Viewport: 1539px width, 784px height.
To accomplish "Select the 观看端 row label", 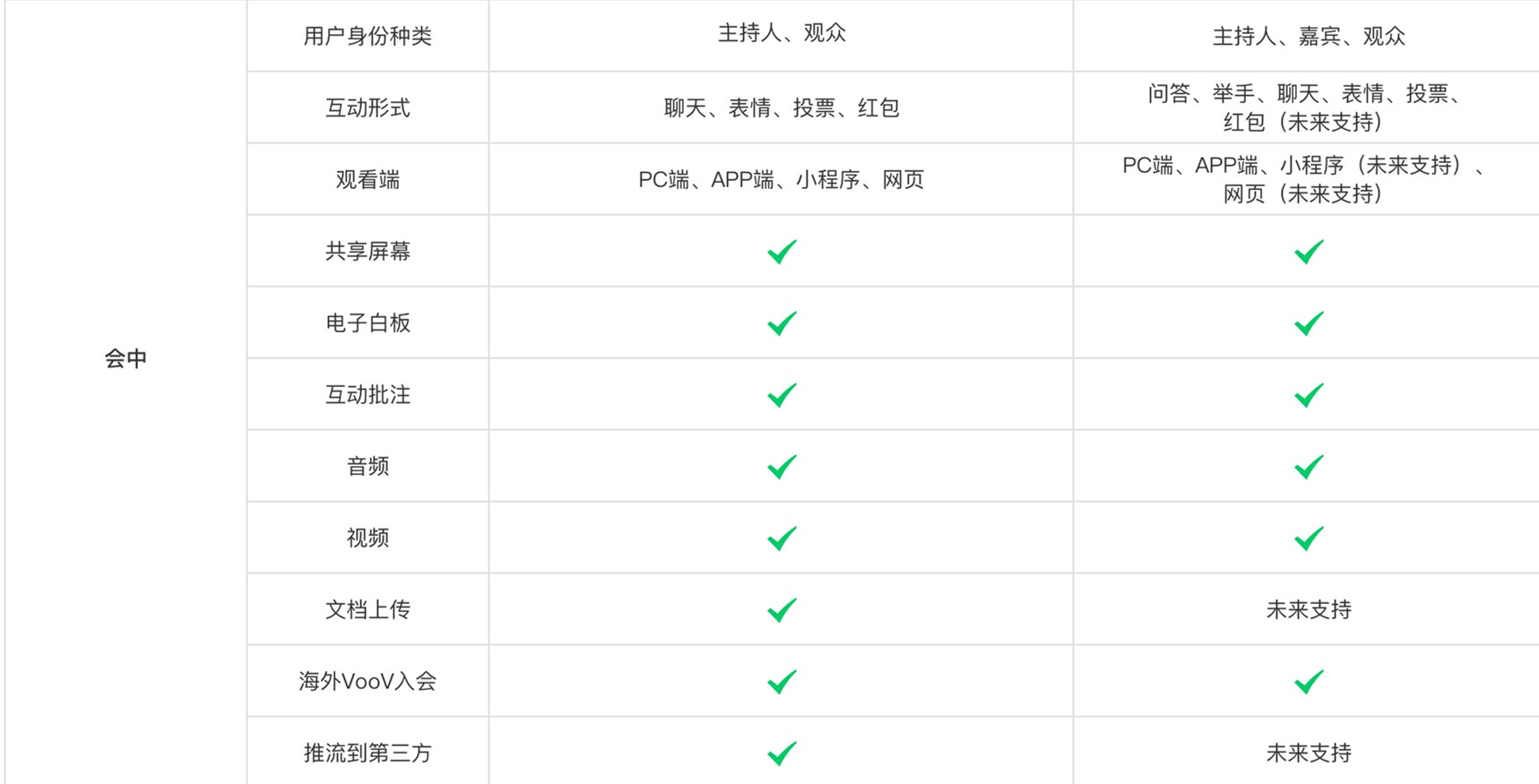I will 367,179.
